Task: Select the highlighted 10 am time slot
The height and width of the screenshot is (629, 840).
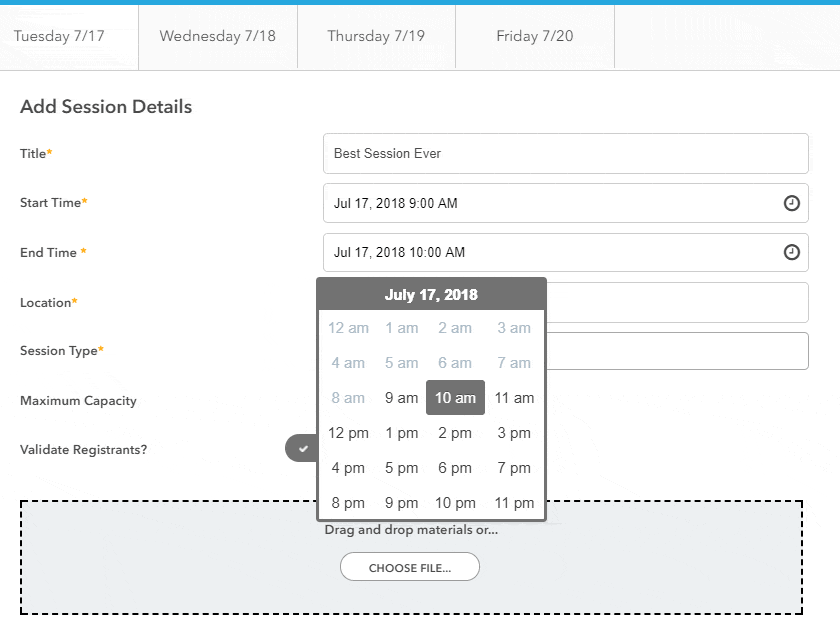Action: point(455,397)
